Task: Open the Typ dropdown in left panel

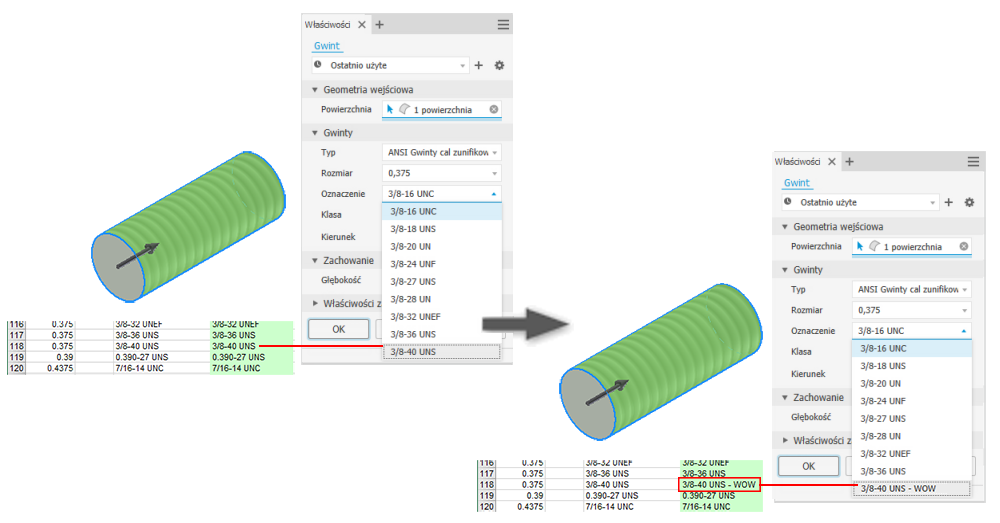Action: click(x=441, y=152)
